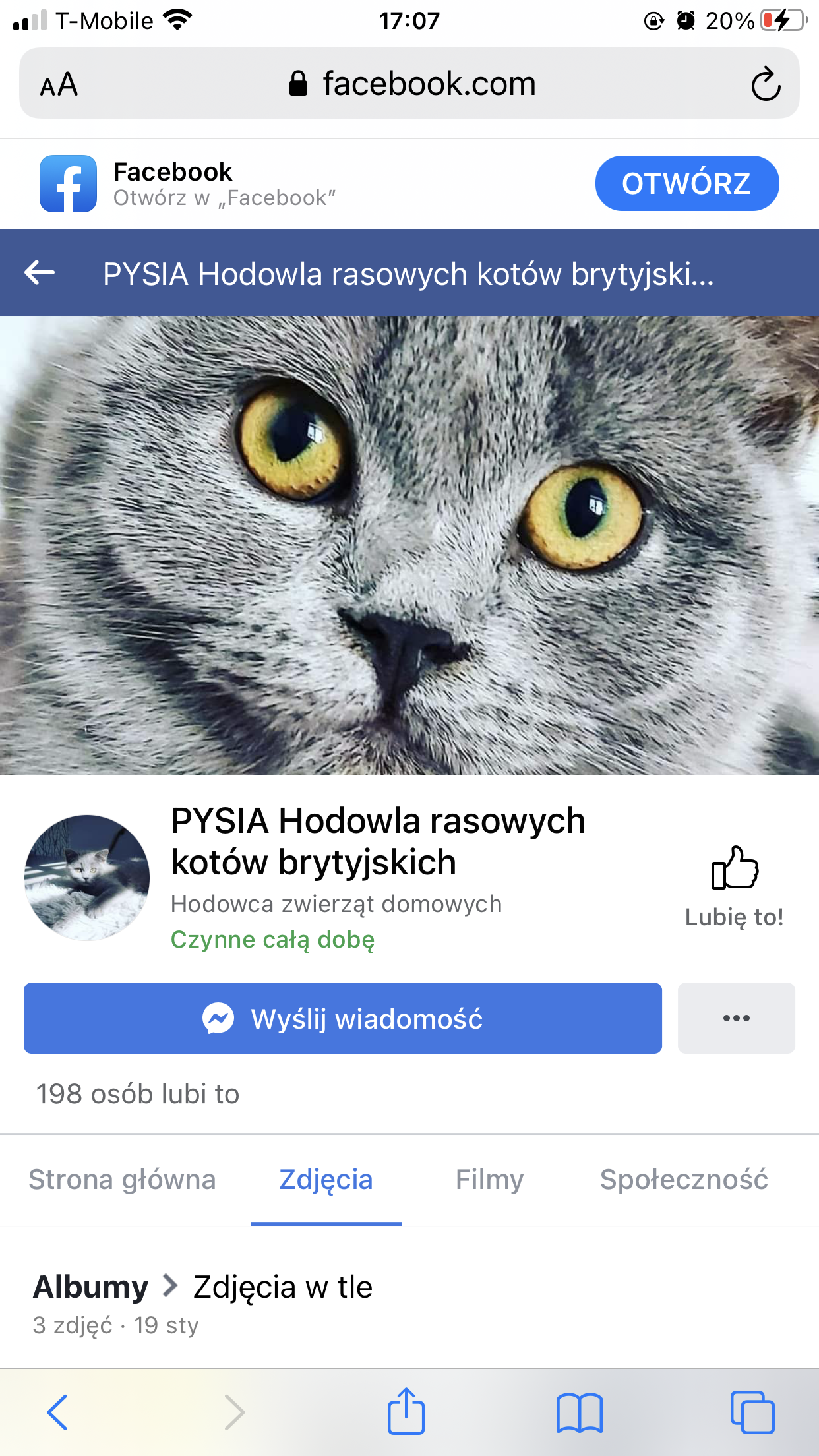819x1456 pixels.
Task: Open the round page profile picture
Action: click(87, 878)
